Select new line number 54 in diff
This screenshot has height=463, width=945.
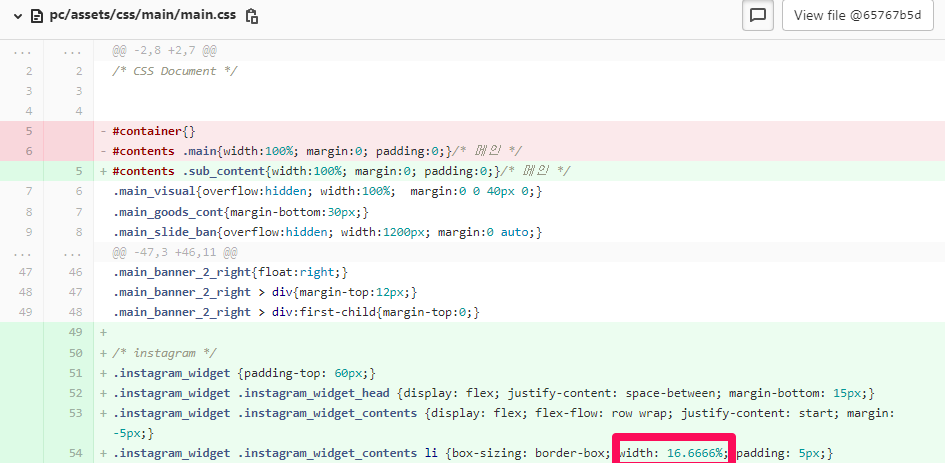[77, 453]
